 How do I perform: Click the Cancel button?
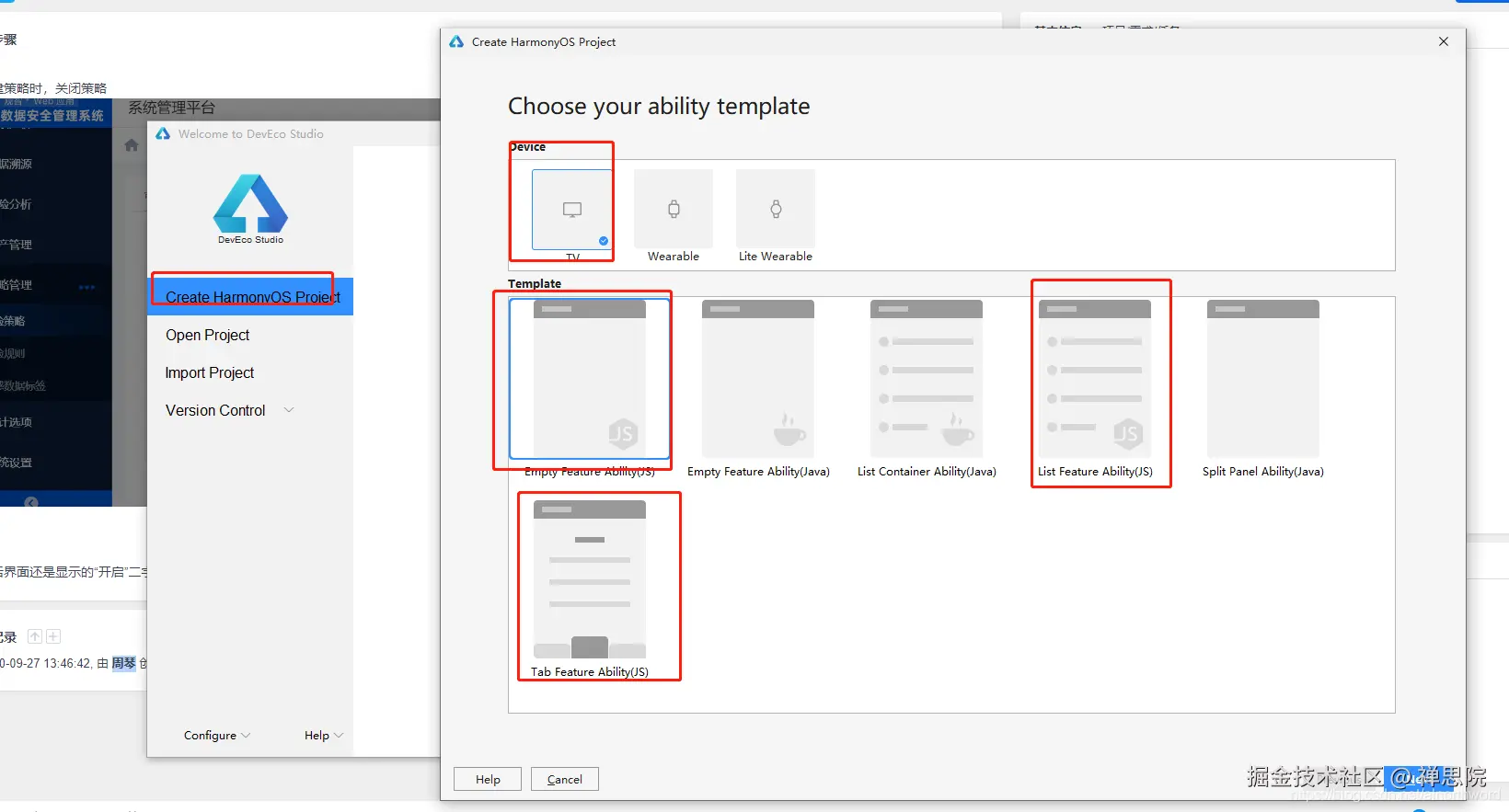click(x=565, y=779)
